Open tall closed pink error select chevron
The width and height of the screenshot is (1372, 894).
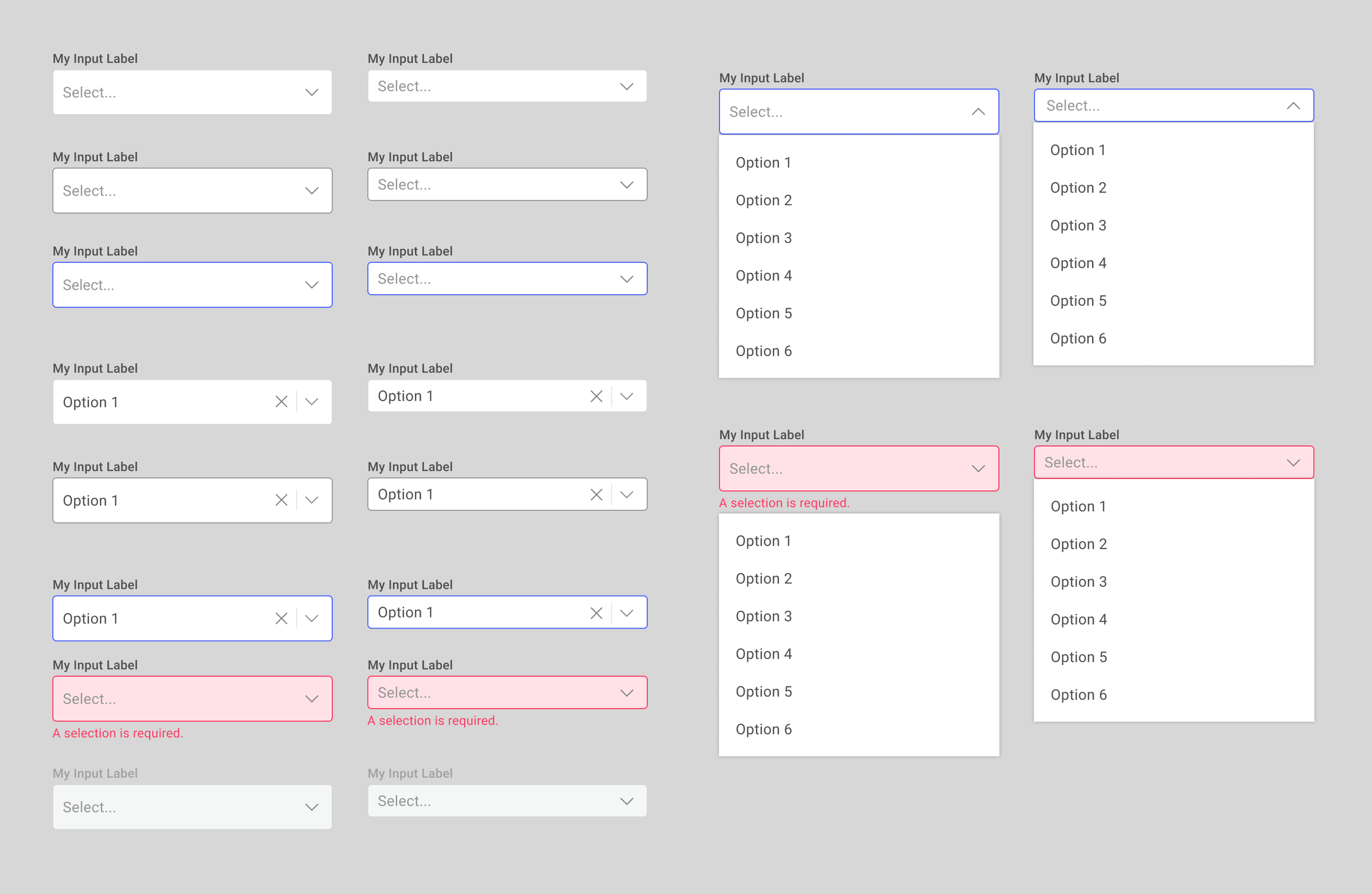pyautogui.click(x=311, y=699)
